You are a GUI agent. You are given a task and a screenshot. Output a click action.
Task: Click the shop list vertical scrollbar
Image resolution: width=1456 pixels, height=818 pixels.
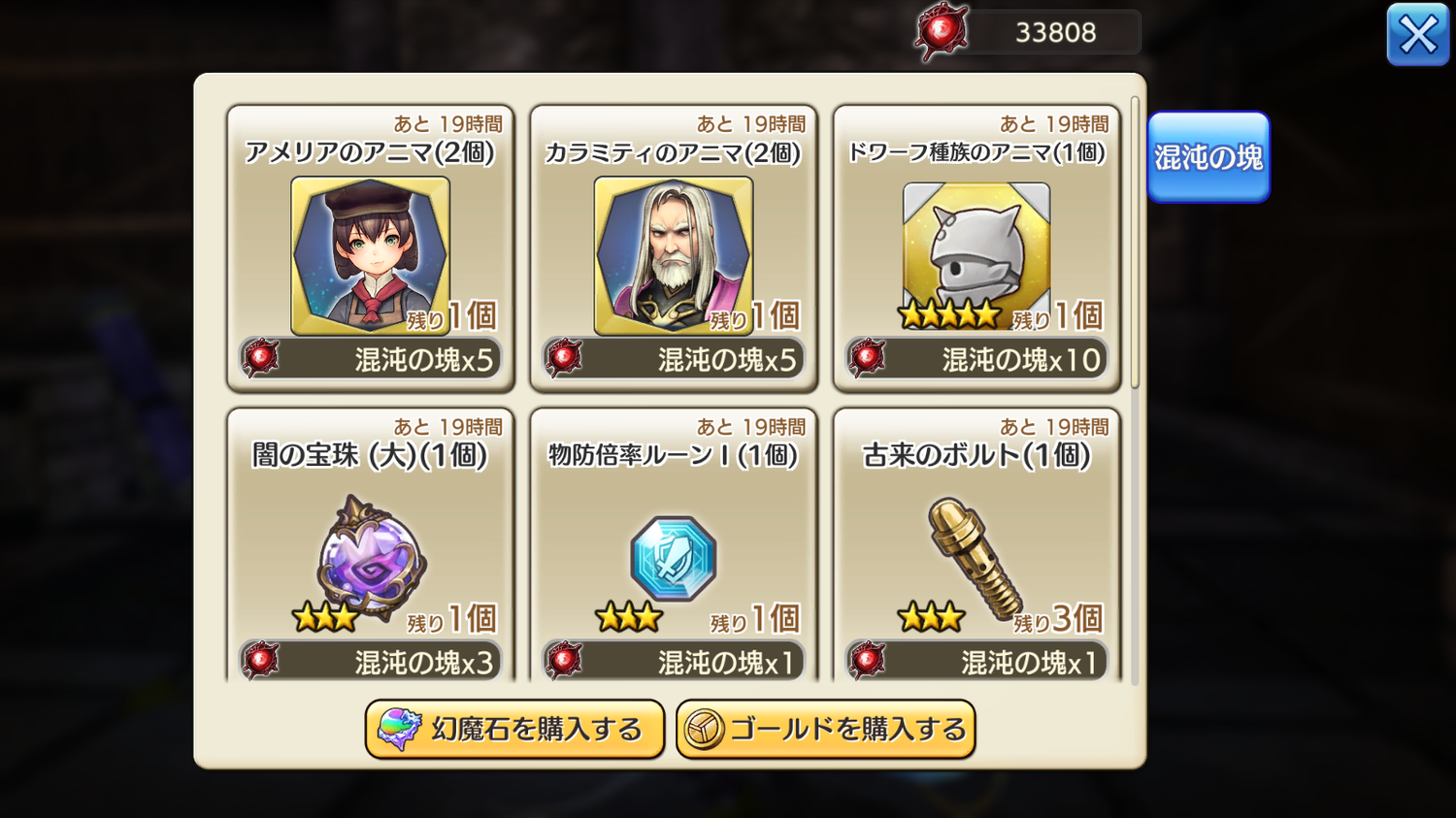click(x=1135, y=243)
